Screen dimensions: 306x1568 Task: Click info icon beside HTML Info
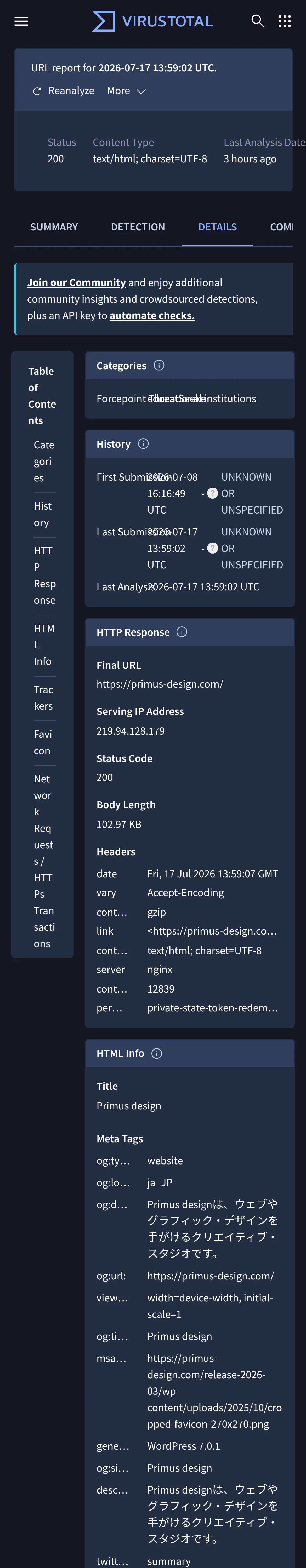(x=157, y=1054)
